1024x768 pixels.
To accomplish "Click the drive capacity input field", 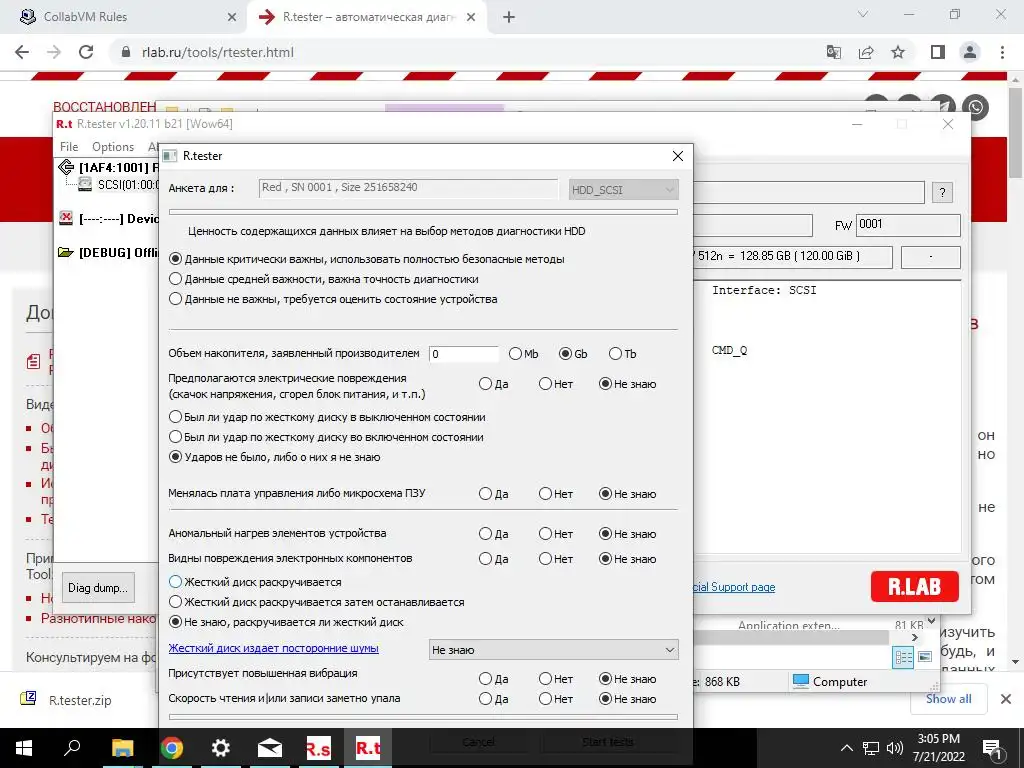I will (464, 354).
